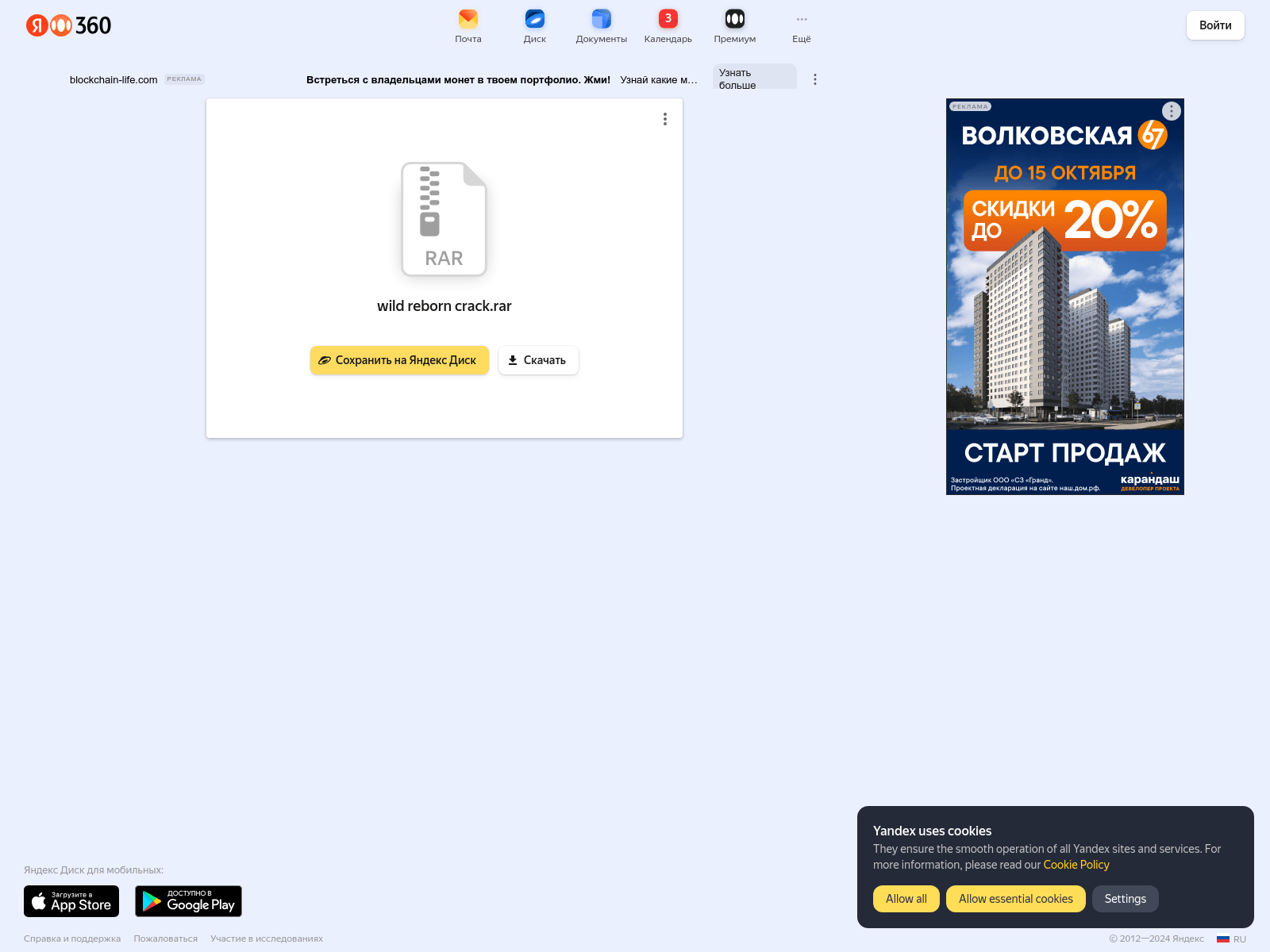Viewport: 1270px width, 952px height.
Task: Open the Премиум icon
Action: click(x=735, y=25)
